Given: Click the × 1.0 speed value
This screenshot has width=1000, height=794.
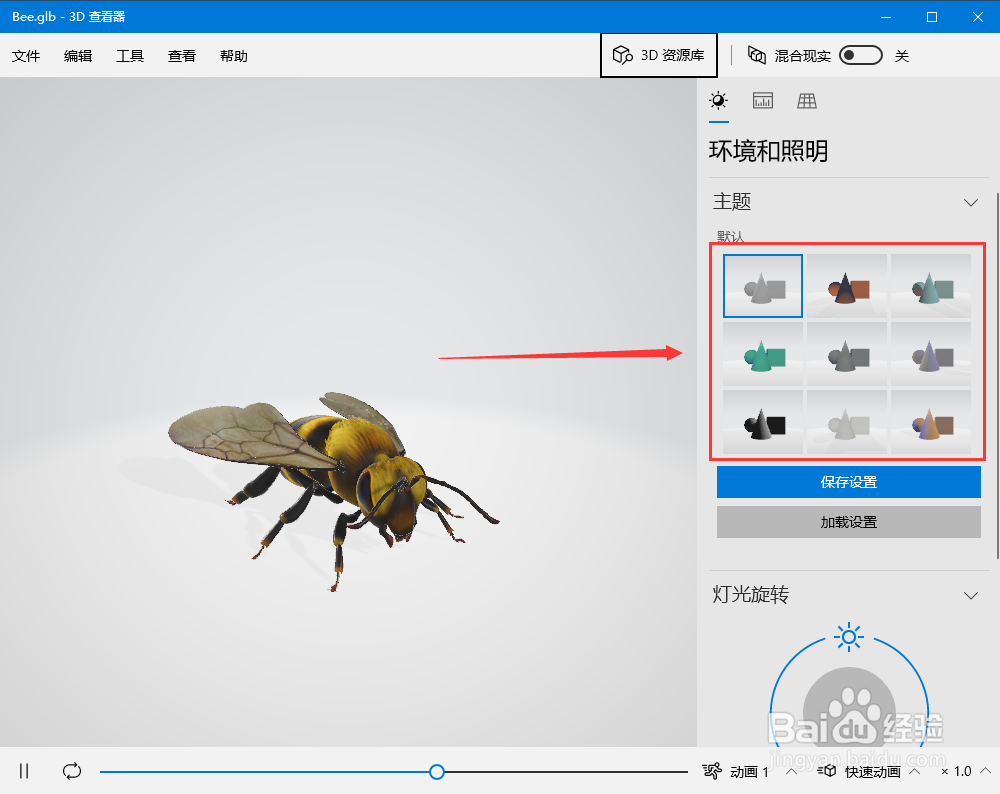Looking at the screenshot, I should 957,772.
